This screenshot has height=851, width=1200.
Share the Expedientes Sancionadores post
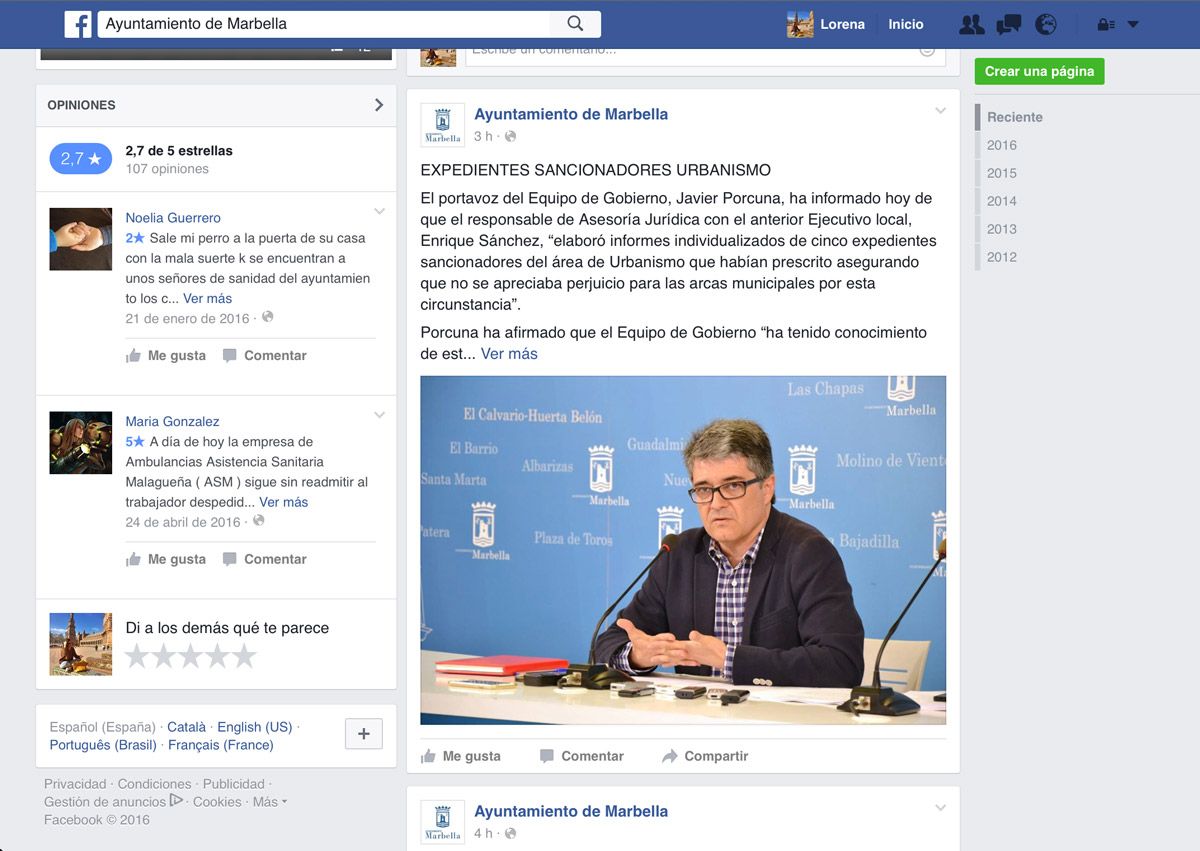[705, 756]
